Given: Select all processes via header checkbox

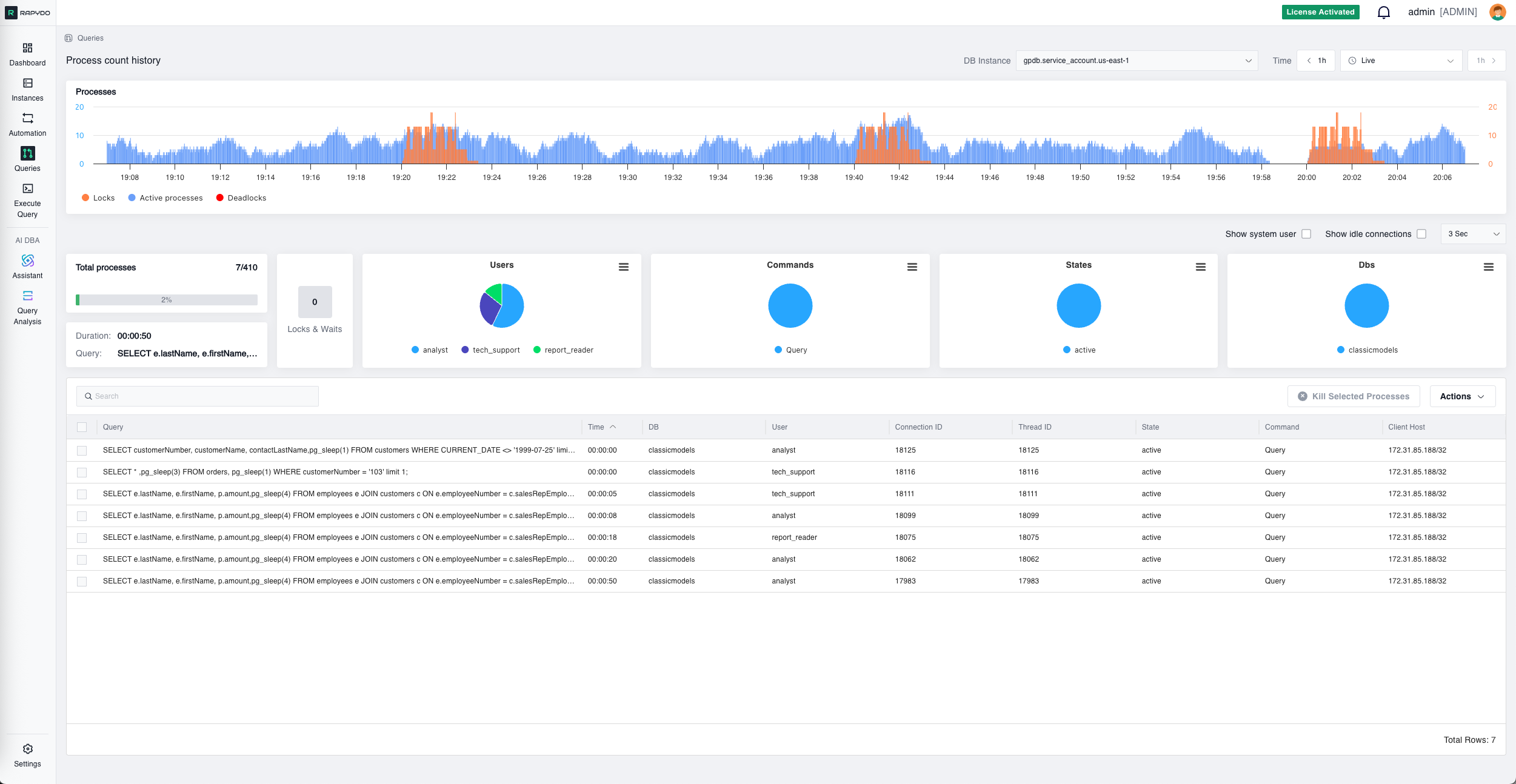Looking at the screenshot, I should click(x=82, y=427).
